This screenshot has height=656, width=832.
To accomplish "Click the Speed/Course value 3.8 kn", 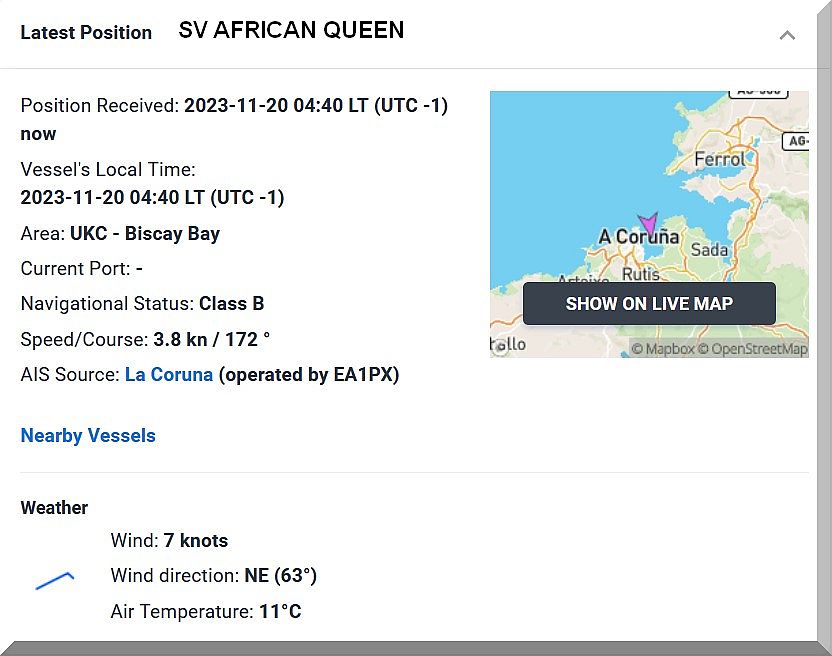I will (x=180, y=340).
